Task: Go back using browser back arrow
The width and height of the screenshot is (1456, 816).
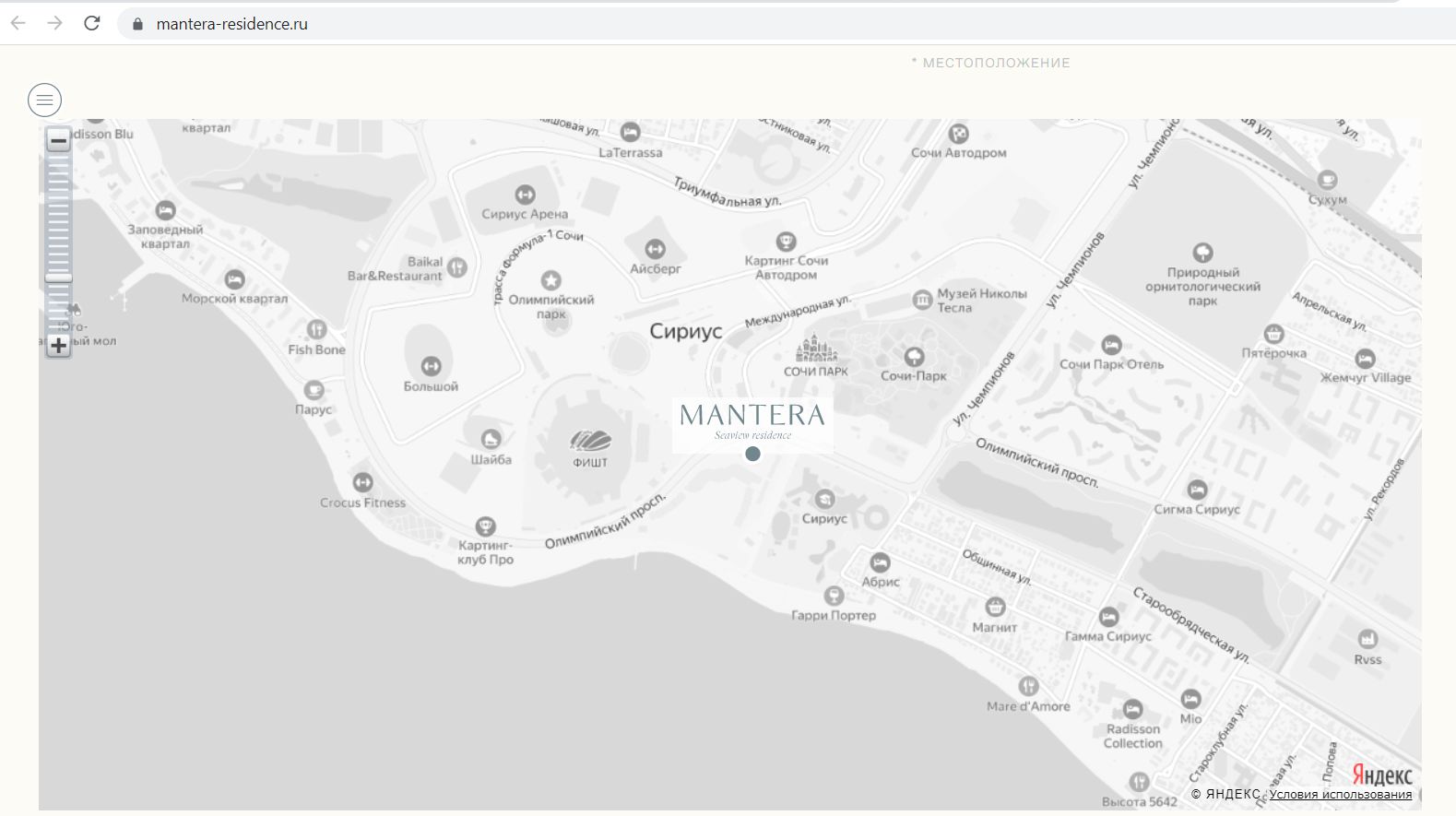Action: click(18, 23)
